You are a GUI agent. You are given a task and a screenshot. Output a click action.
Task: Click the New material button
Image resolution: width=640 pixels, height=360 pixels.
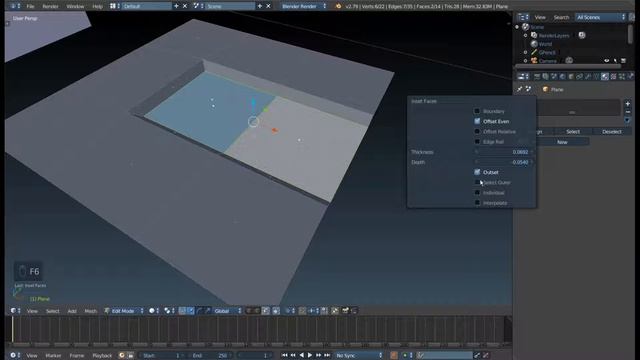coord(562,142)
